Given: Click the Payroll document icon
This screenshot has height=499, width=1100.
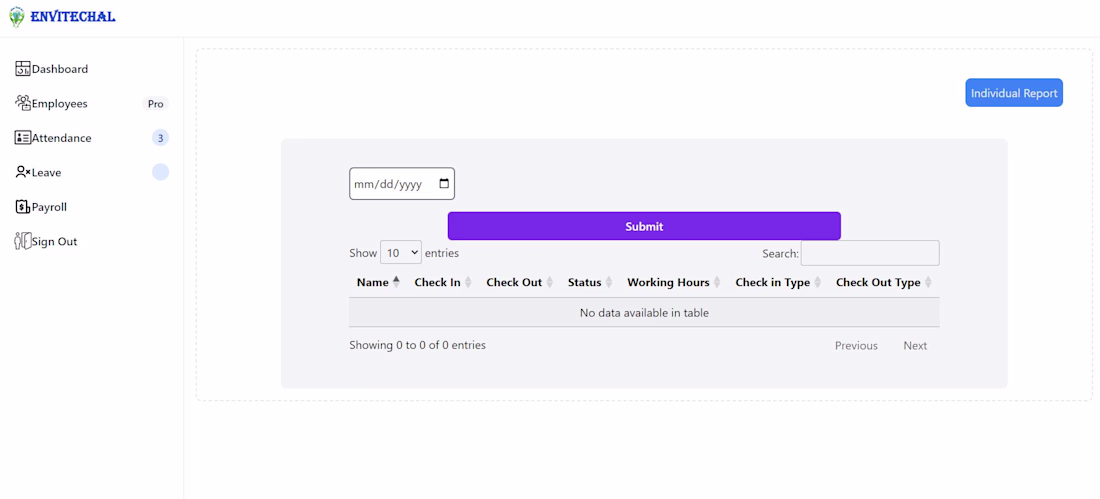Looking at the screenshot, I should (x=23, y=207).
